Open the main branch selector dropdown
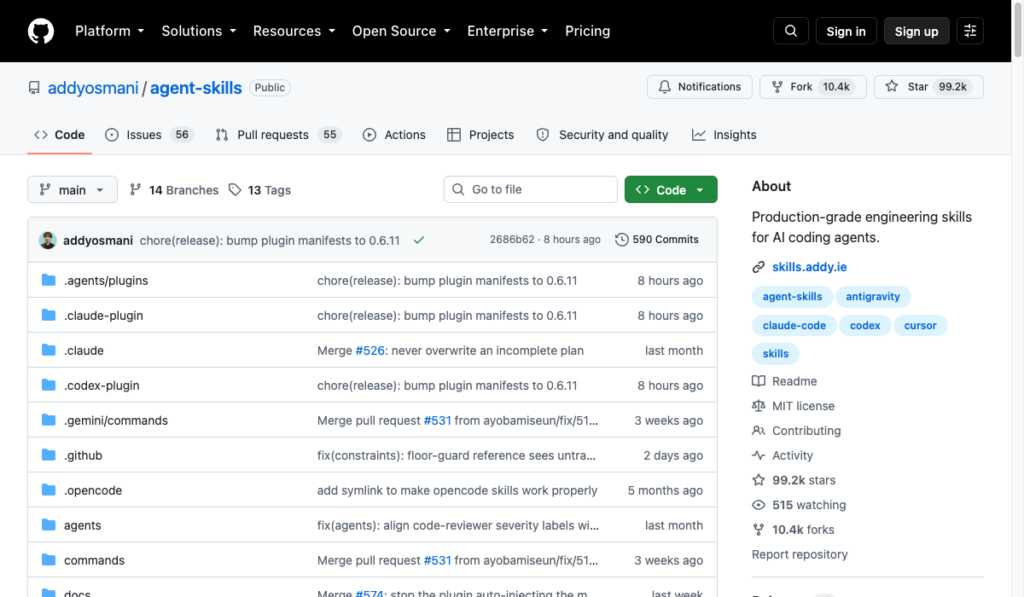This screenshot has width=1024, height=597. click(72, 189)
